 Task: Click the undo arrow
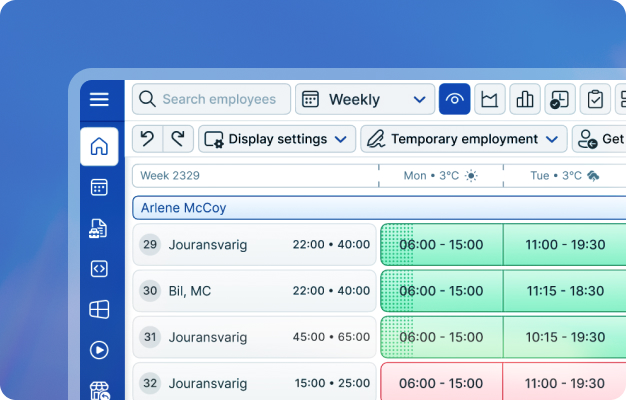tap(148, 139)
